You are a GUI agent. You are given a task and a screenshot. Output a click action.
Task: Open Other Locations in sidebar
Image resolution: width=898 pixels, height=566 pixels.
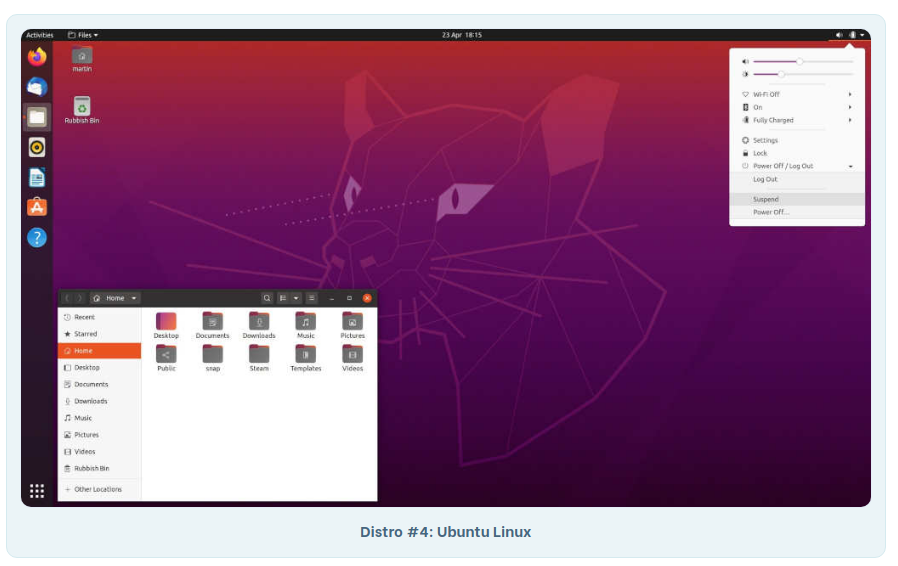[100, 490]
